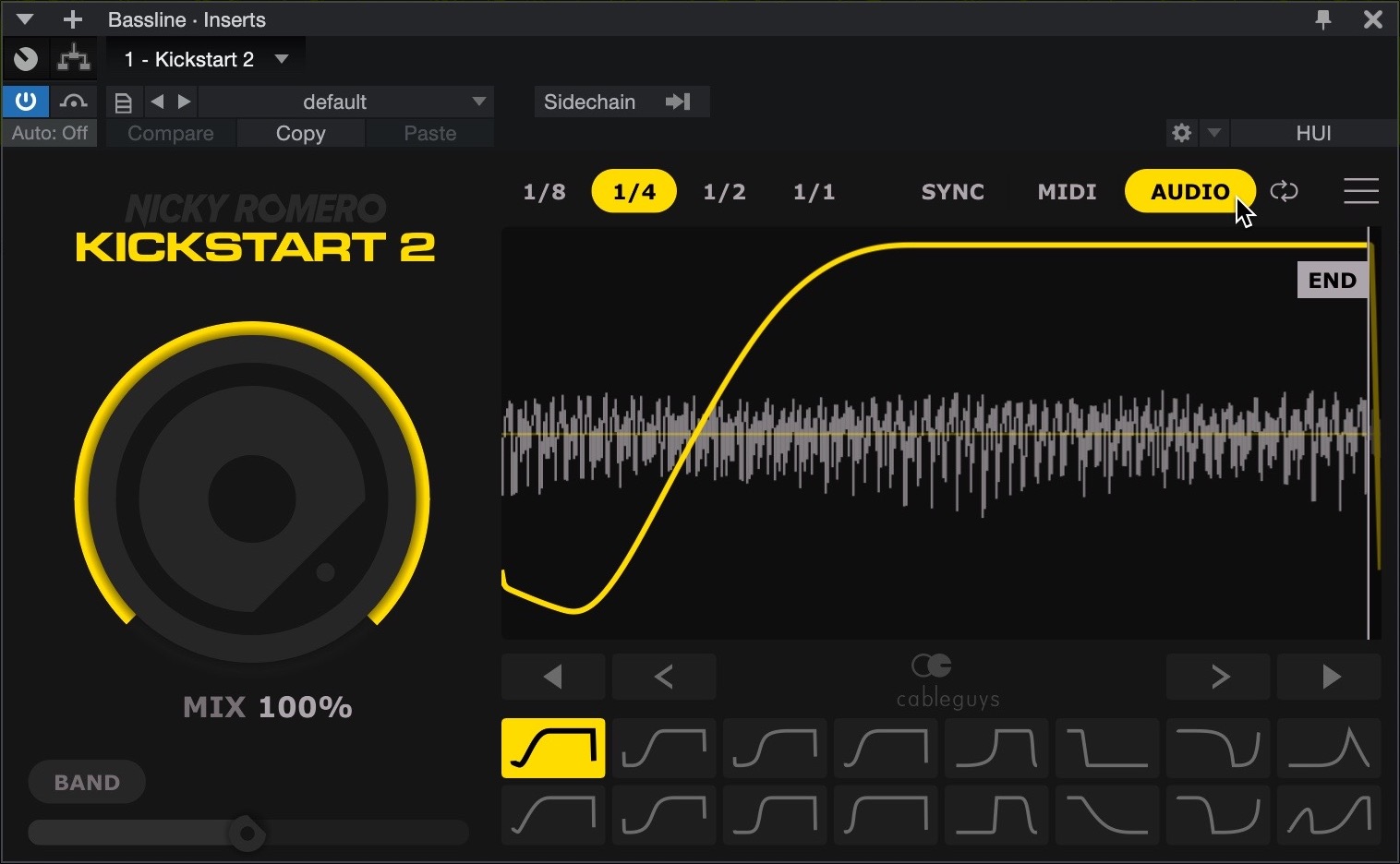The height and width of the screenshot is (864, 1400).
Task: Select the seventh curve preset in the bottom row
Action: 1218,815
